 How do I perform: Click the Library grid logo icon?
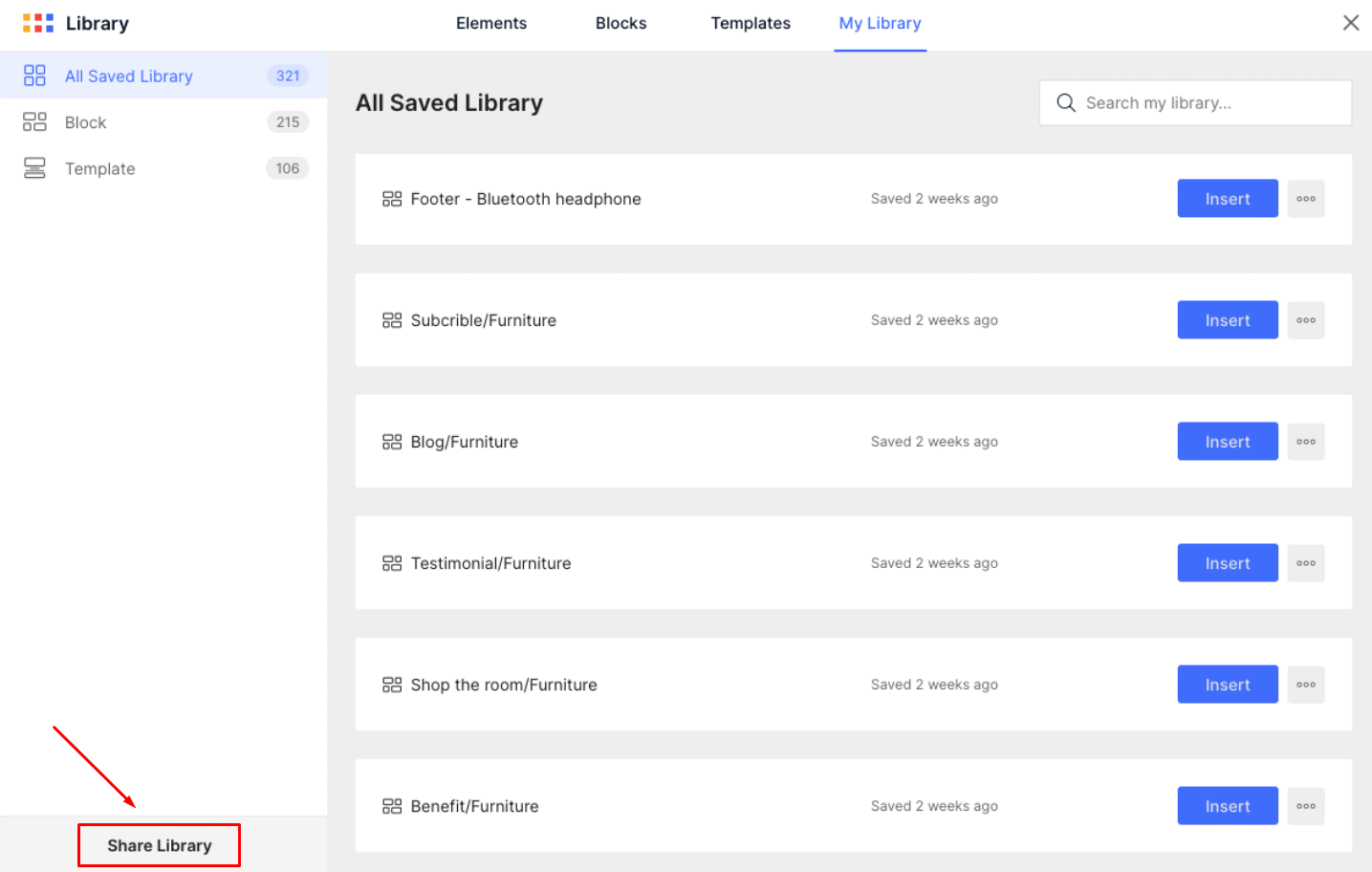(x=36, y=22)
